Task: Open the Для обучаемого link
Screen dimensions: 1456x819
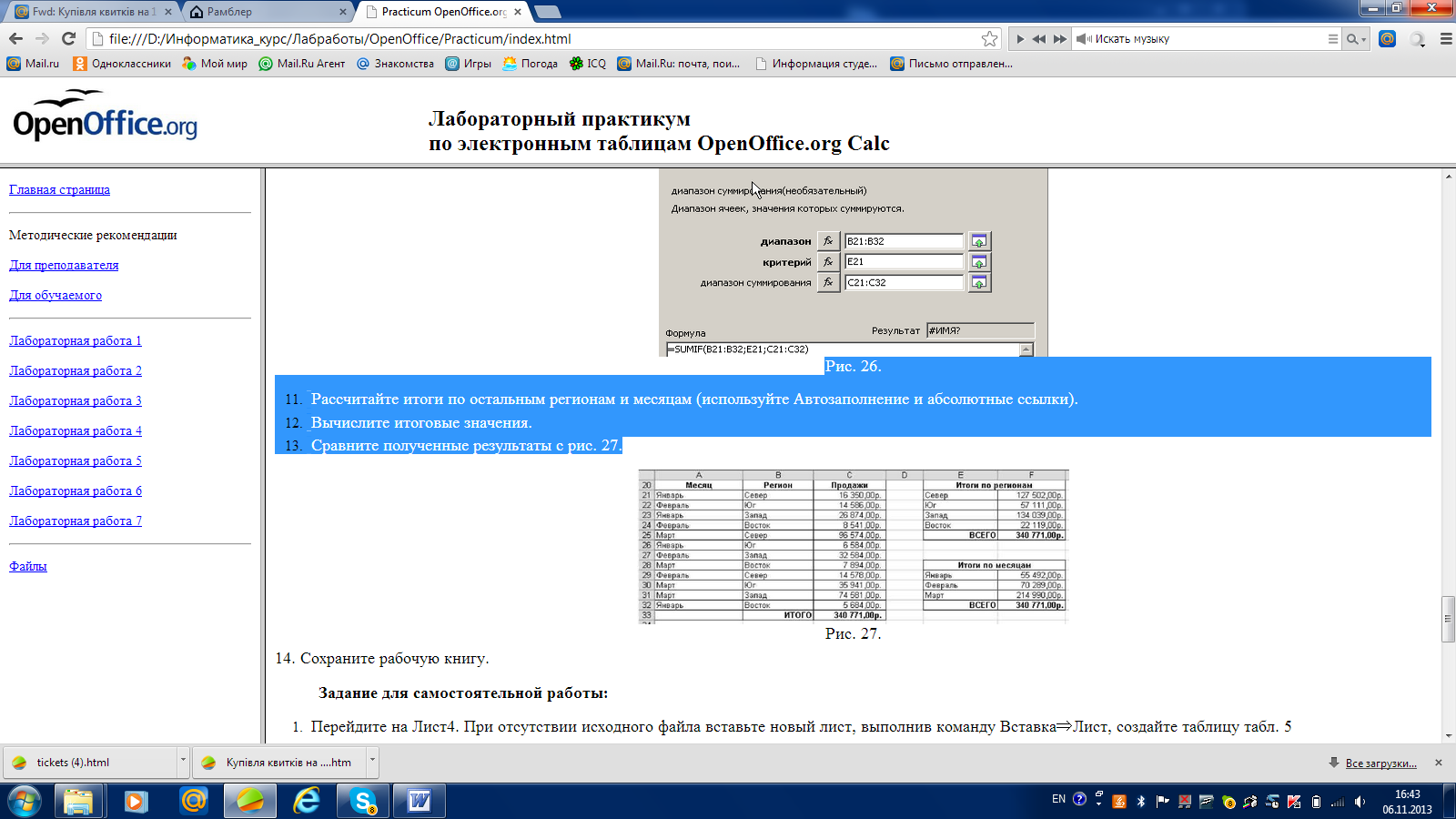Action: (56, 295)
